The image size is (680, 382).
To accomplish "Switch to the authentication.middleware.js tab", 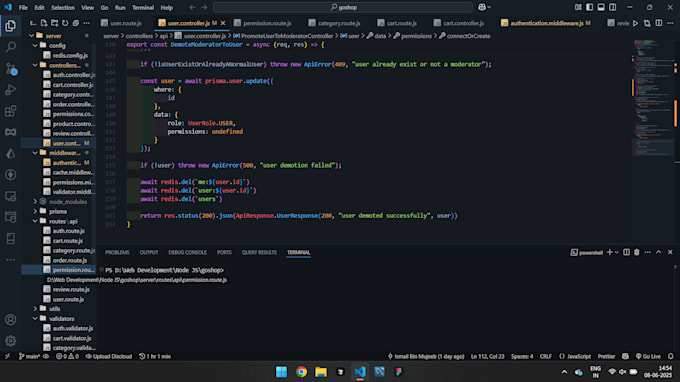I will pos(546,23).
